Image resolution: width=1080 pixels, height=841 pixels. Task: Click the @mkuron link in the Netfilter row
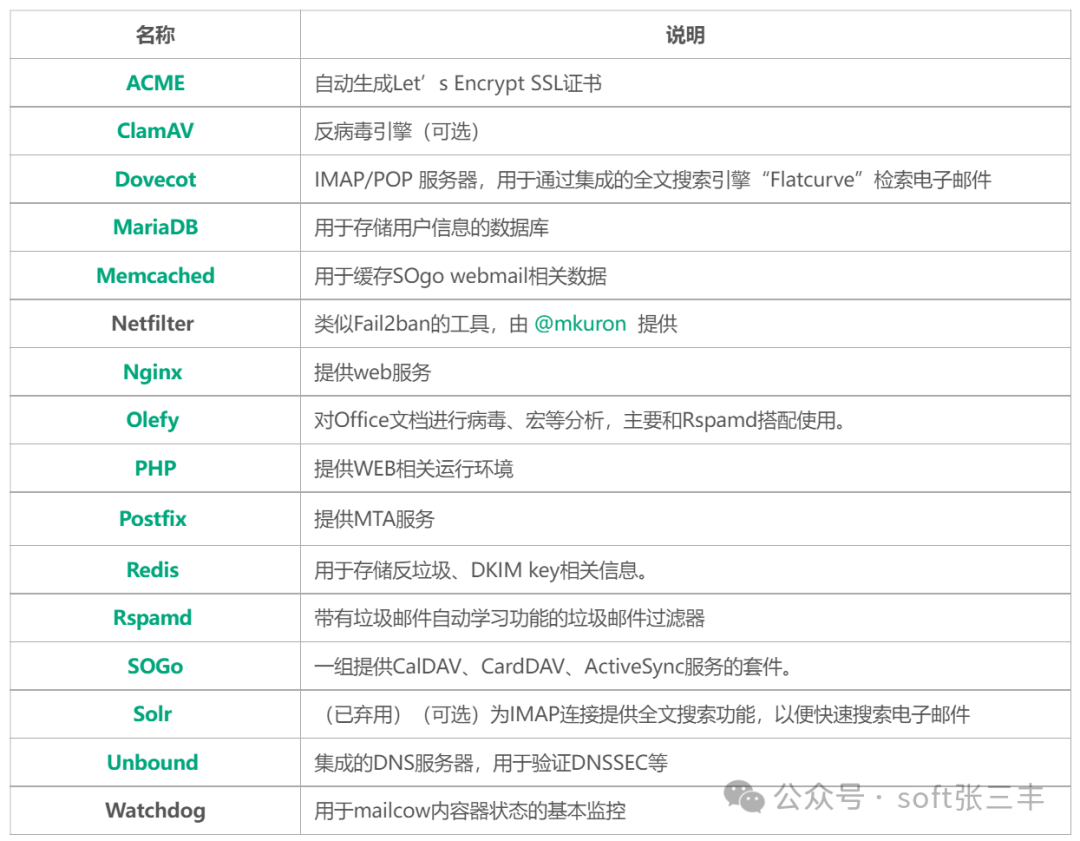pos(580,324)
